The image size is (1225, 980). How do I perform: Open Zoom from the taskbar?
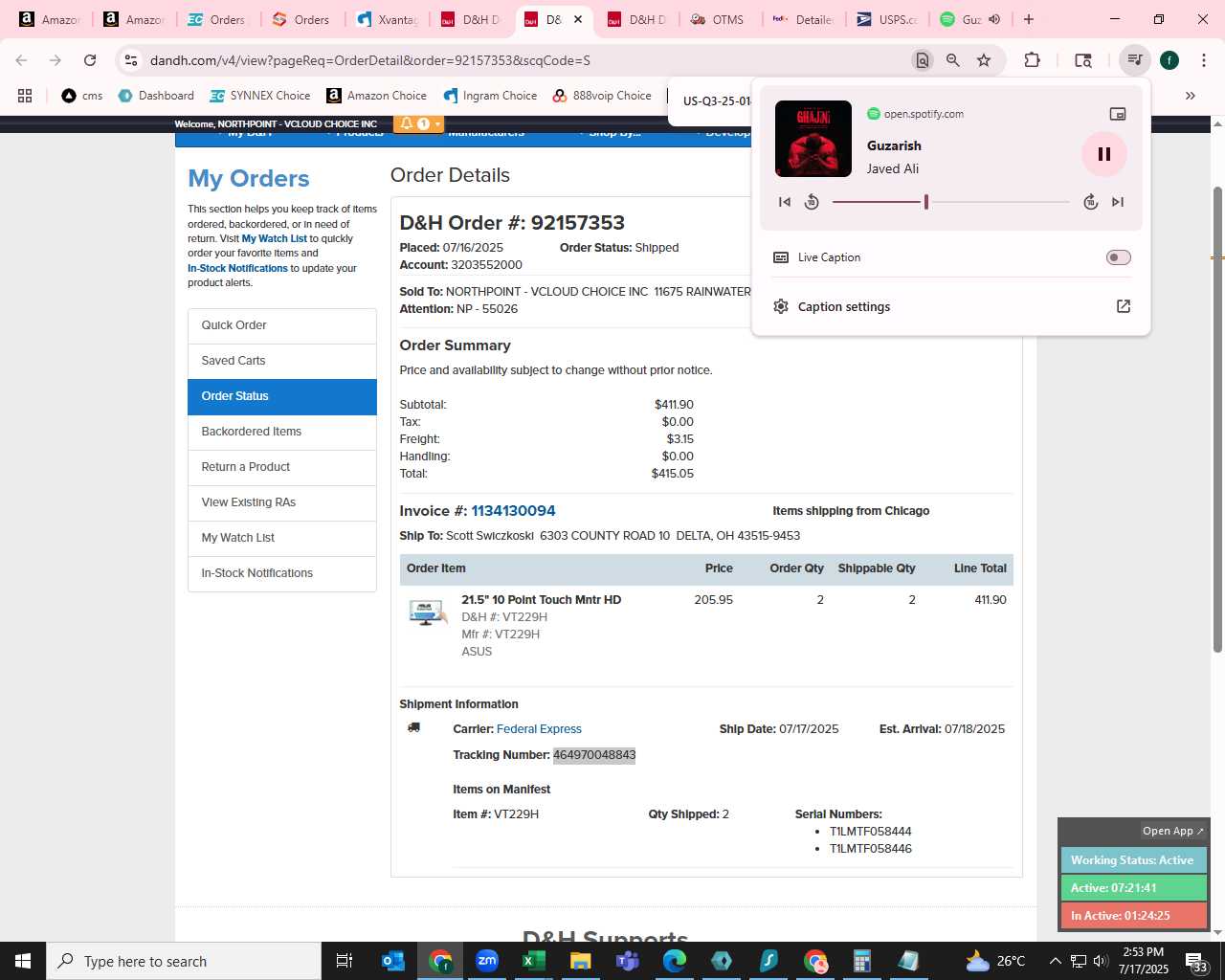487,961
